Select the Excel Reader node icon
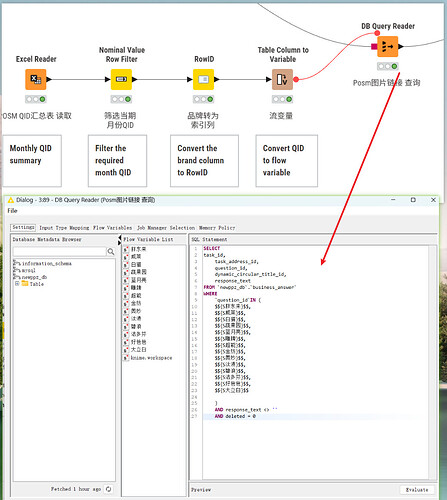447x500 pixels. click(x=36, y=79)
